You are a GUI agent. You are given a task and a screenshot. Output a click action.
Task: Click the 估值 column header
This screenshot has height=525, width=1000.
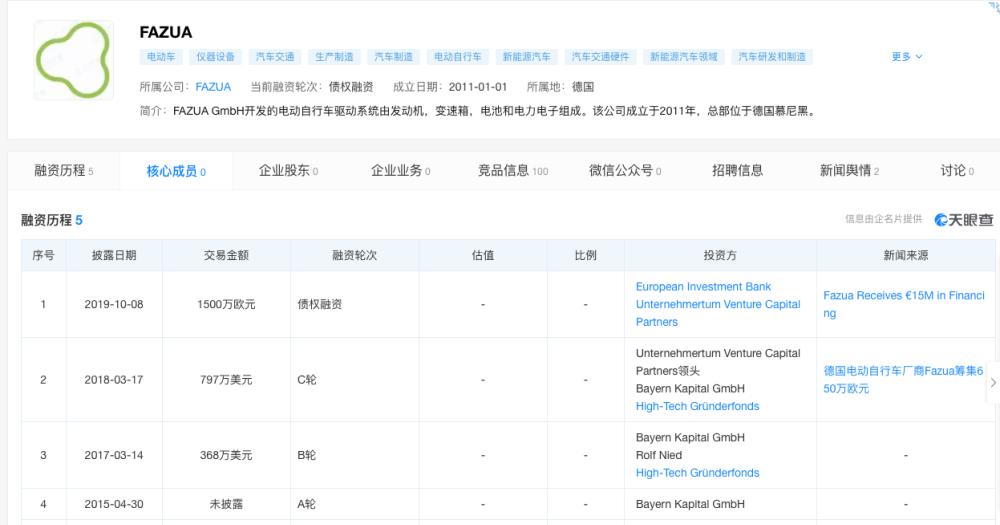483,255
